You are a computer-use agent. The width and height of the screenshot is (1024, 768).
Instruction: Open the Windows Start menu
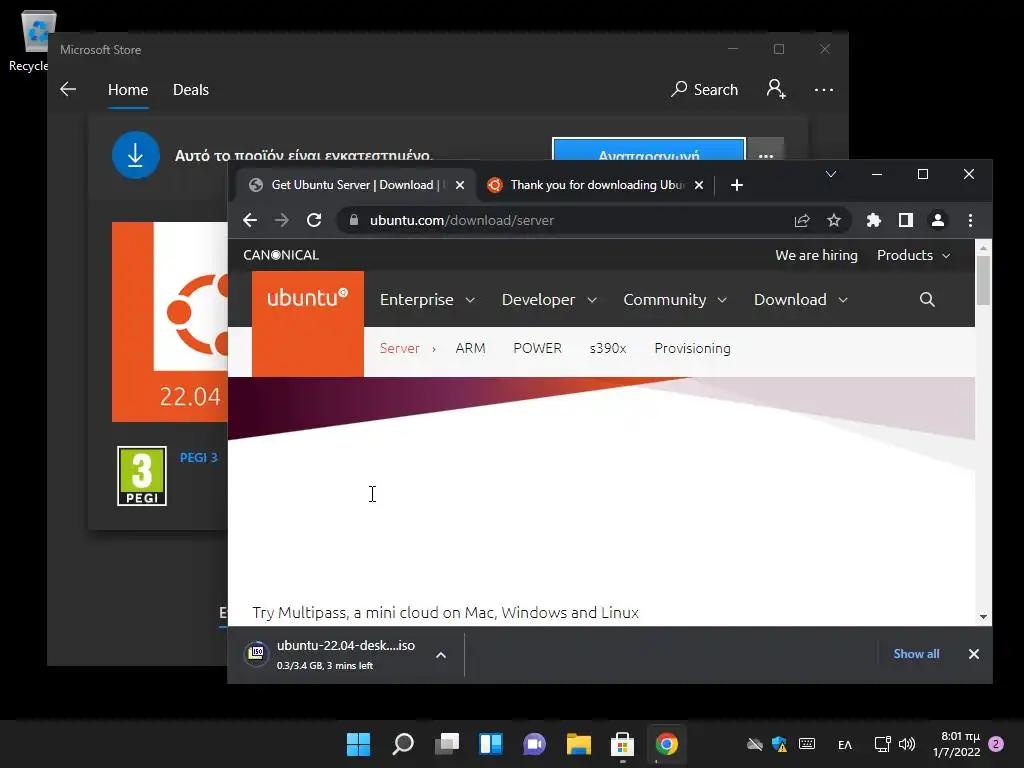359,744
